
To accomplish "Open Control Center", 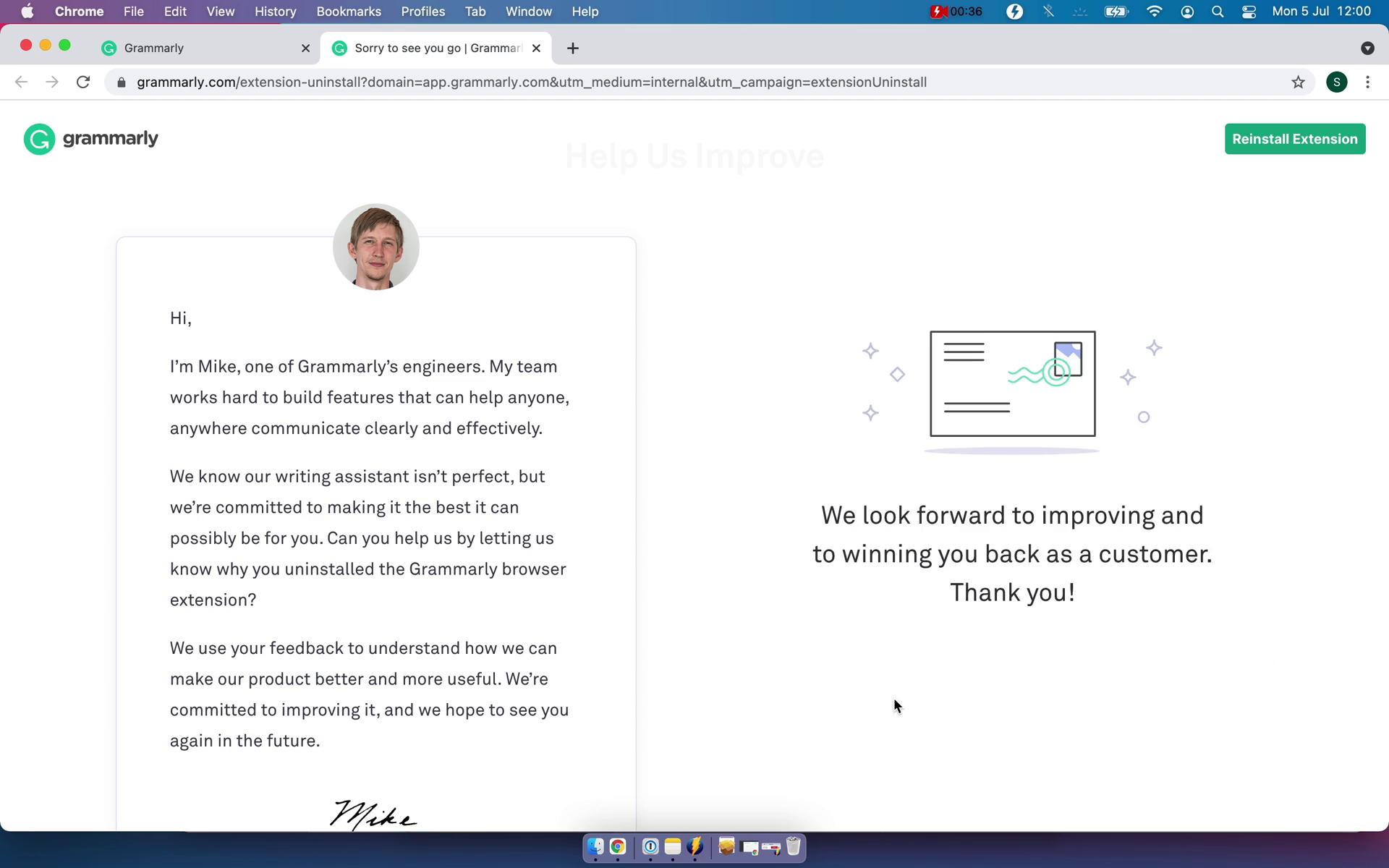I will pos(1249,12).
